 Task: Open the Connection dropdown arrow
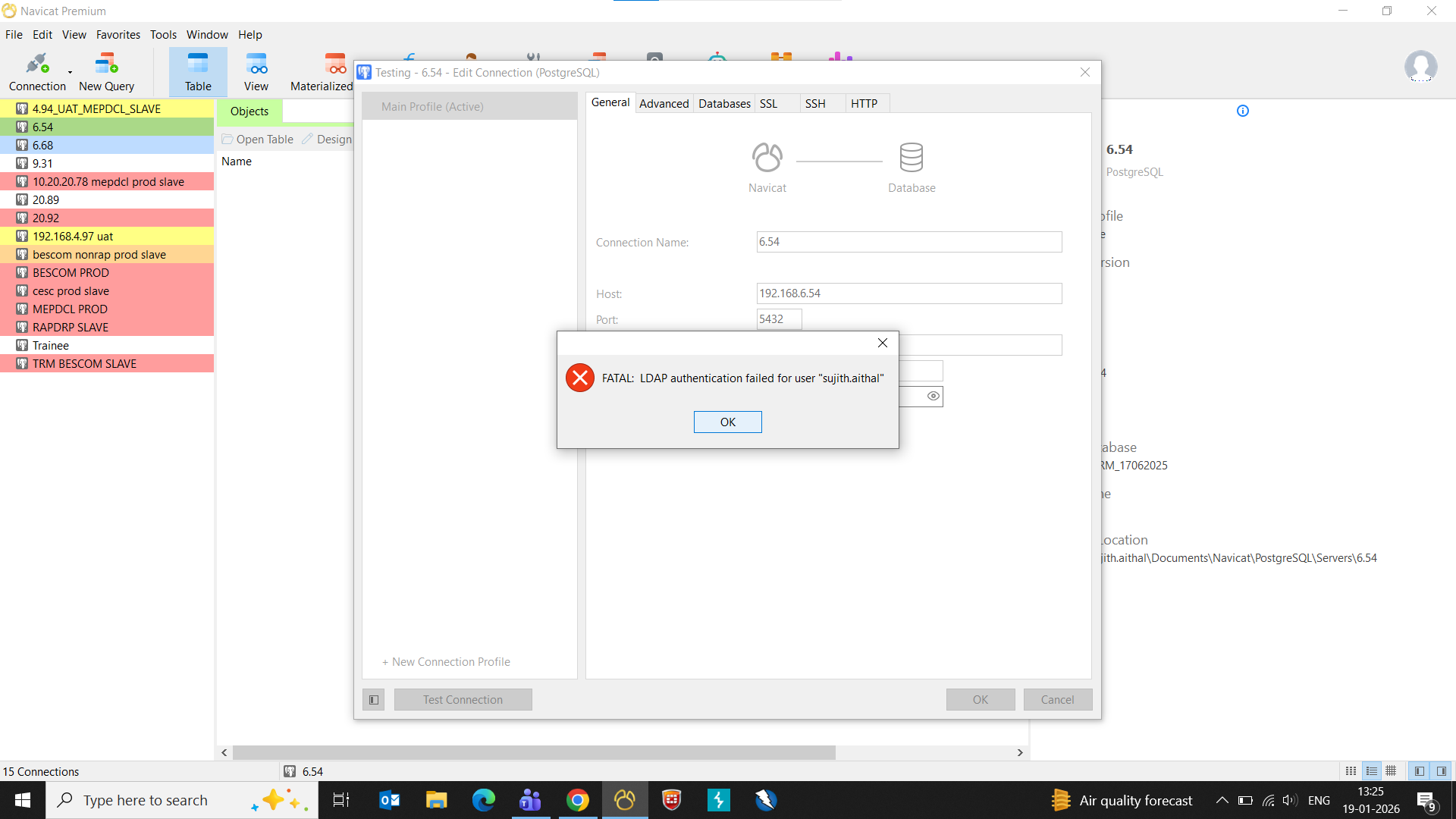coord(70,73)
